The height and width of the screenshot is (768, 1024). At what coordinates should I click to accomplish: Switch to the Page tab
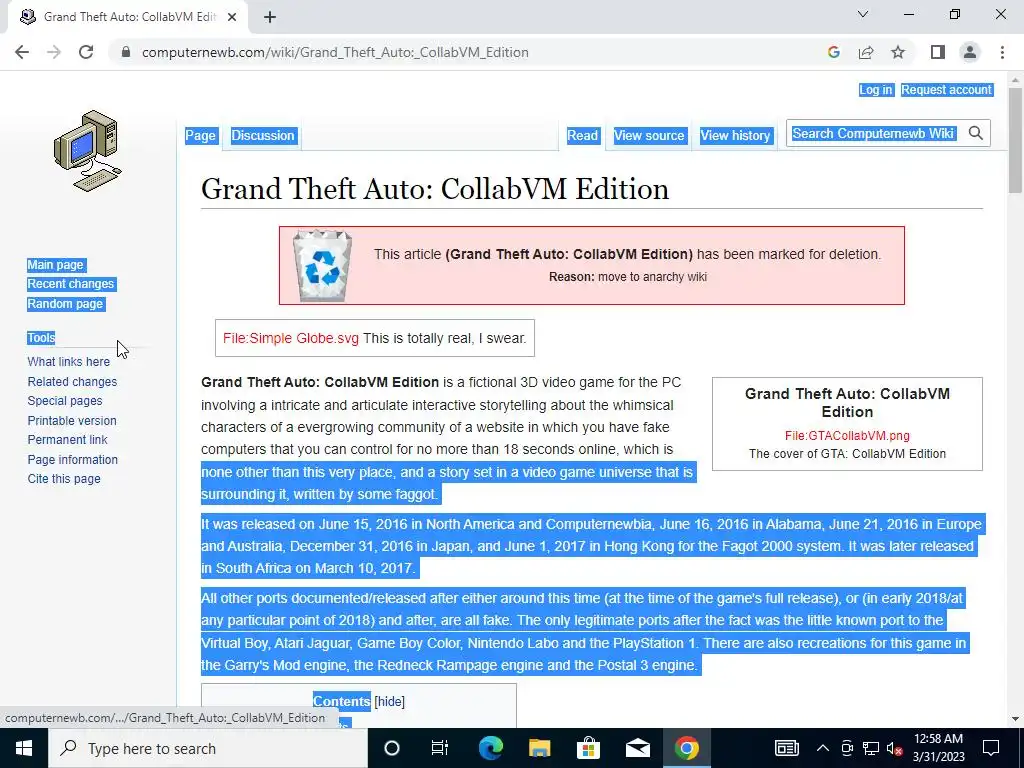tap(200, 135)
